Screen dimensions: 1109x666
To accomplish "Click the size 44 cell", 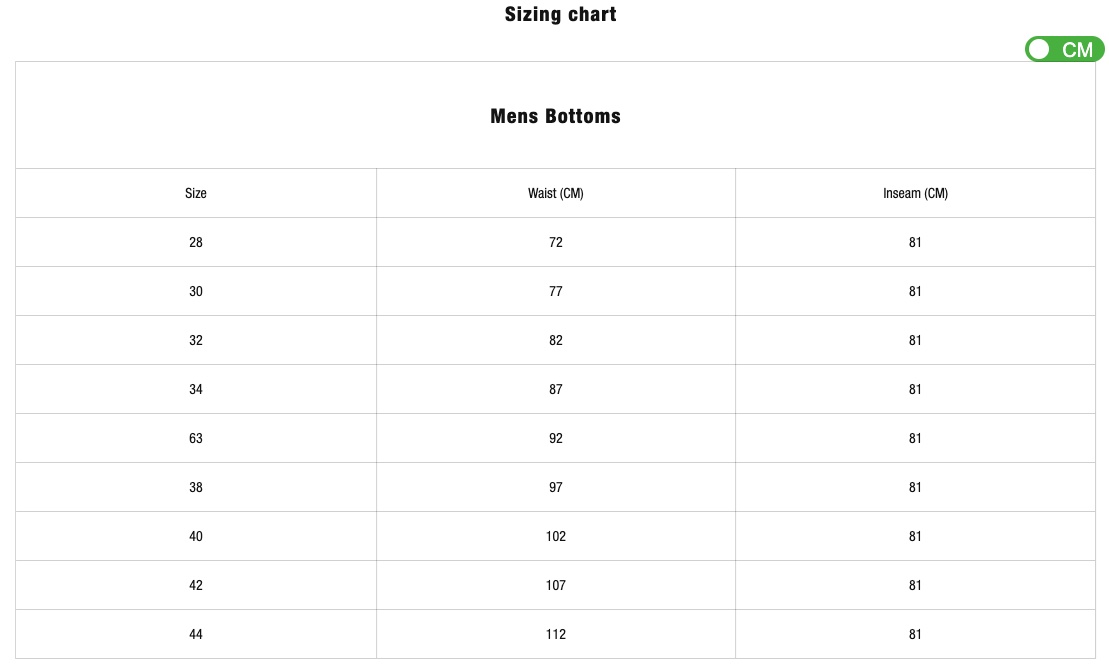I will click(196, 634).
